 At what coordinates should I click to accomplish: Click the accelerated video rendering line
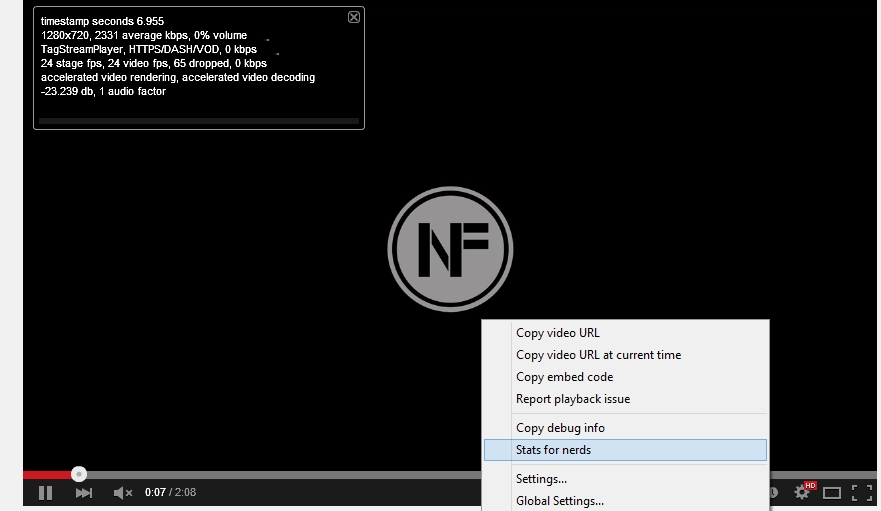(x=178, y=78)
